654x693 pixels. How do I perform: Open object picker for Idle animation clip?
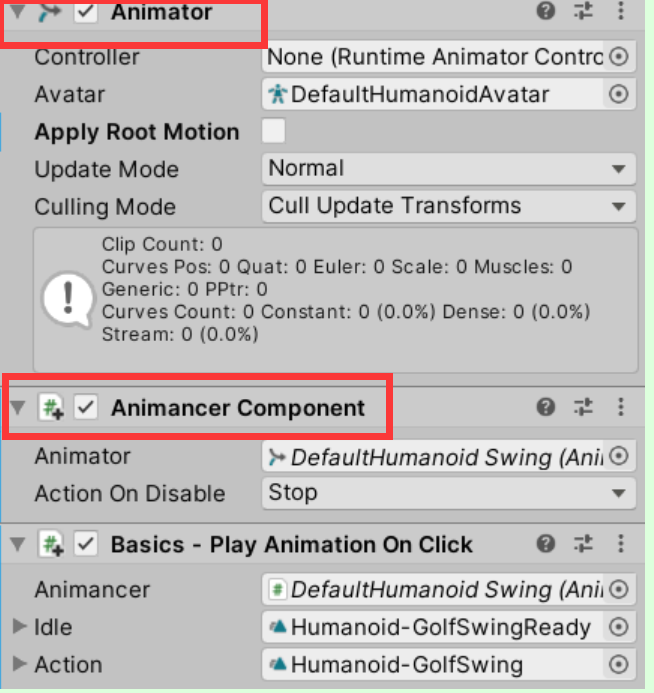(619, 627)
